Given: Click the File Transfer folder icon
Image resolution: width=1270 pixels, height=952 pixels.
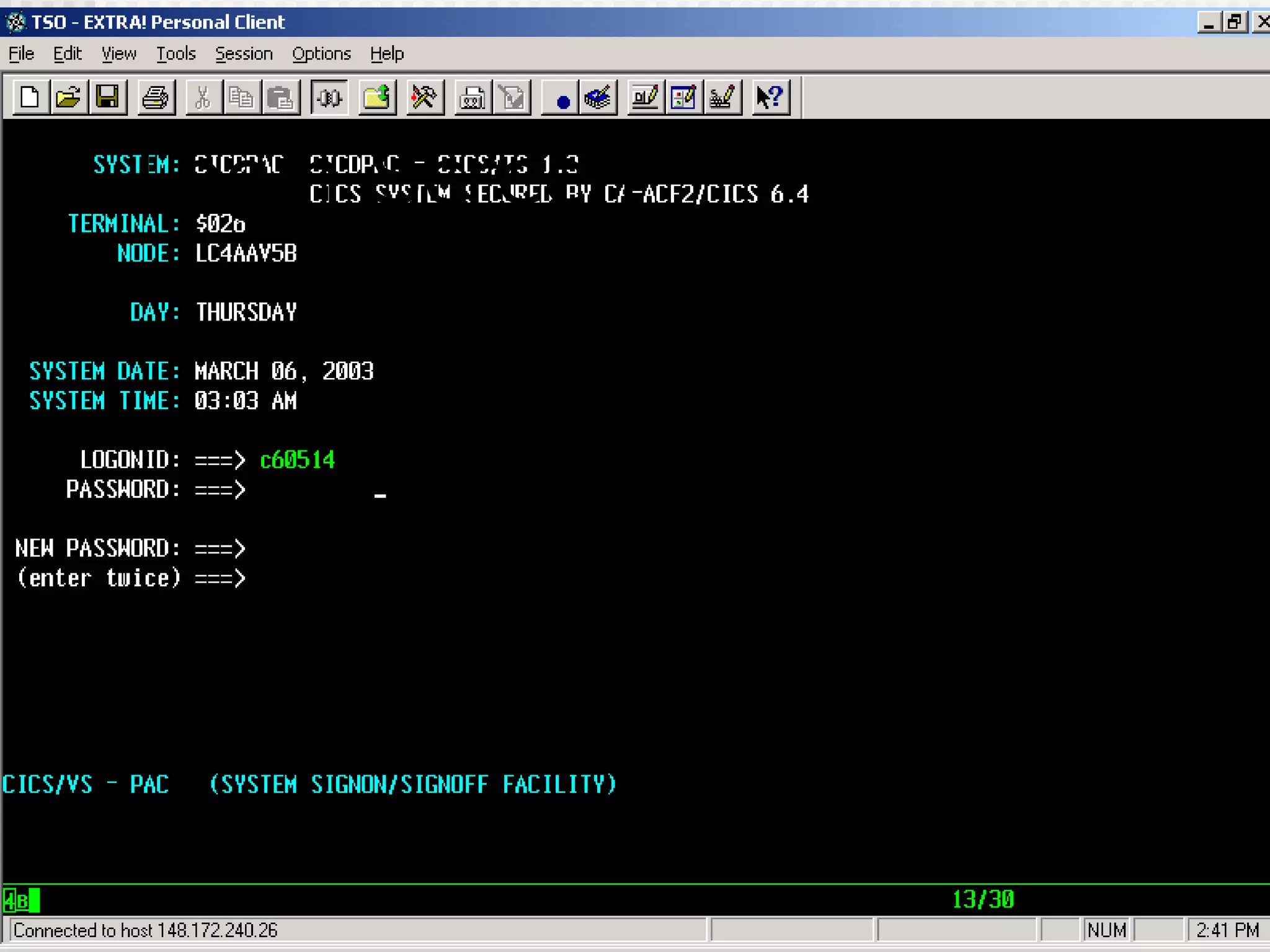Looking at the screenshot, I should pos(376,97).
